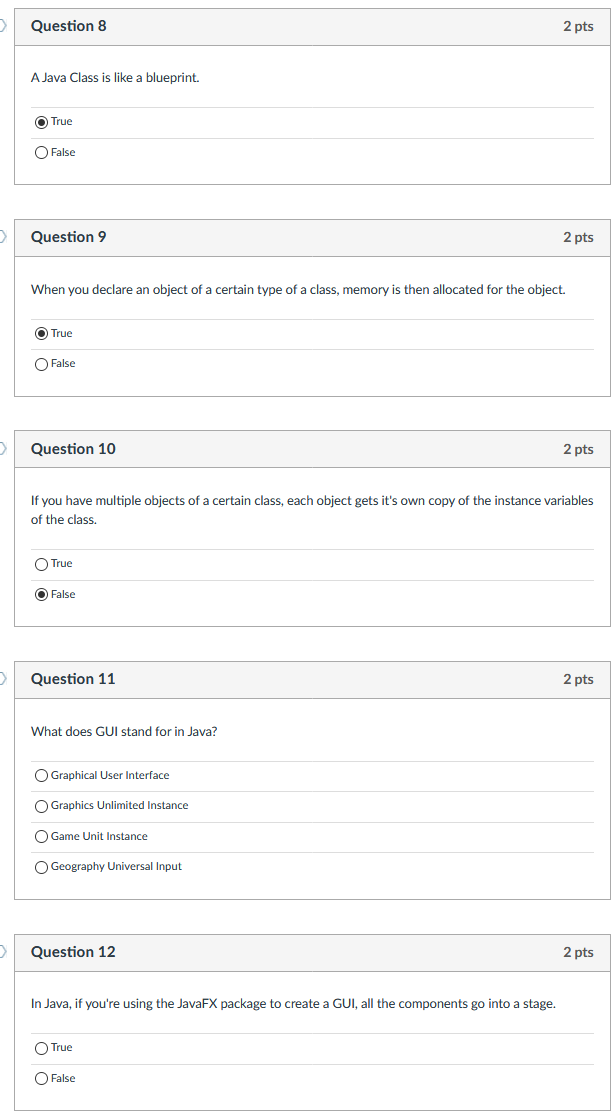Screen dimensions: 613x1113
Task: Select True for Question 12
Action: click(41, 1047)
